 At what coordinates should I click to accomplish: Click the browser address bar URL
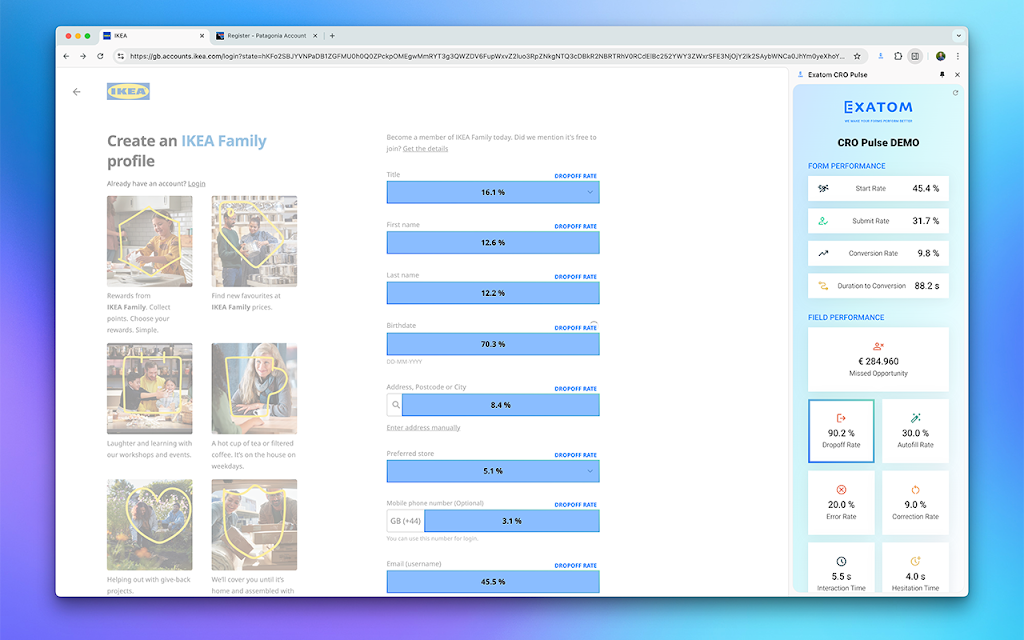[487, 56]
